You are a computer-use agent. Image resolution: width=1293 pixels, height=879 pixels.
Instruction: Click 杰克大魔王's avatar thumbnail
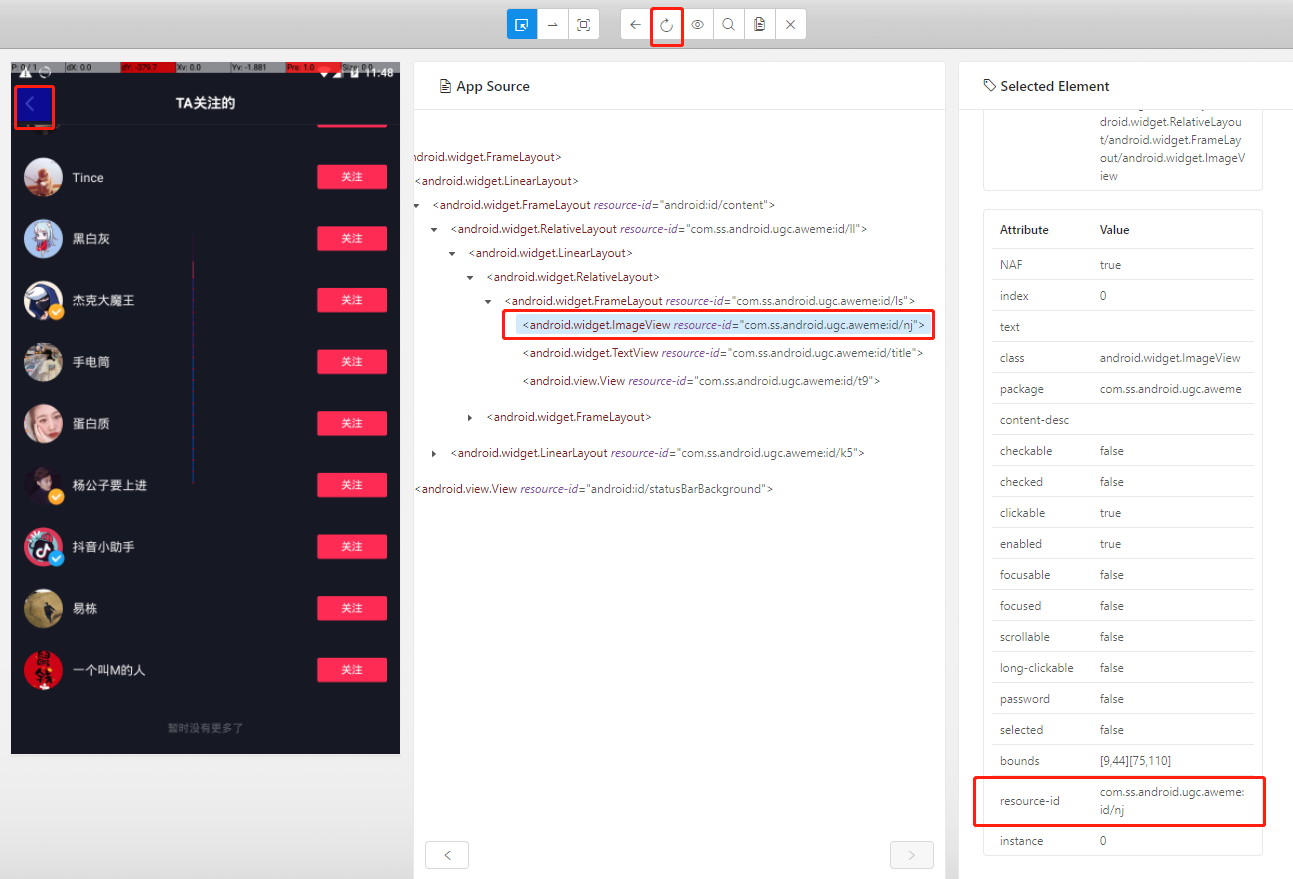click(x=43, y=300)
